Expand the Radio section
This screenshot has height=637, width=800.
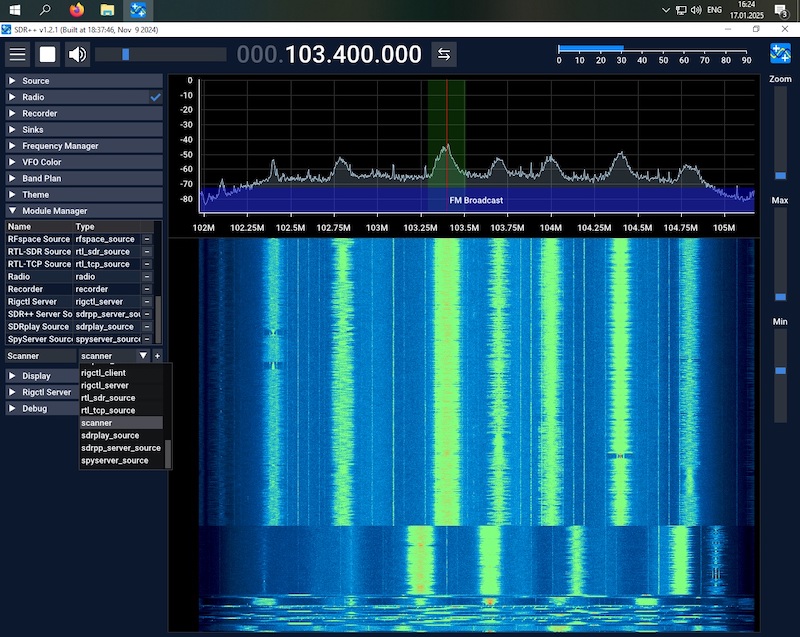point(84,97)
